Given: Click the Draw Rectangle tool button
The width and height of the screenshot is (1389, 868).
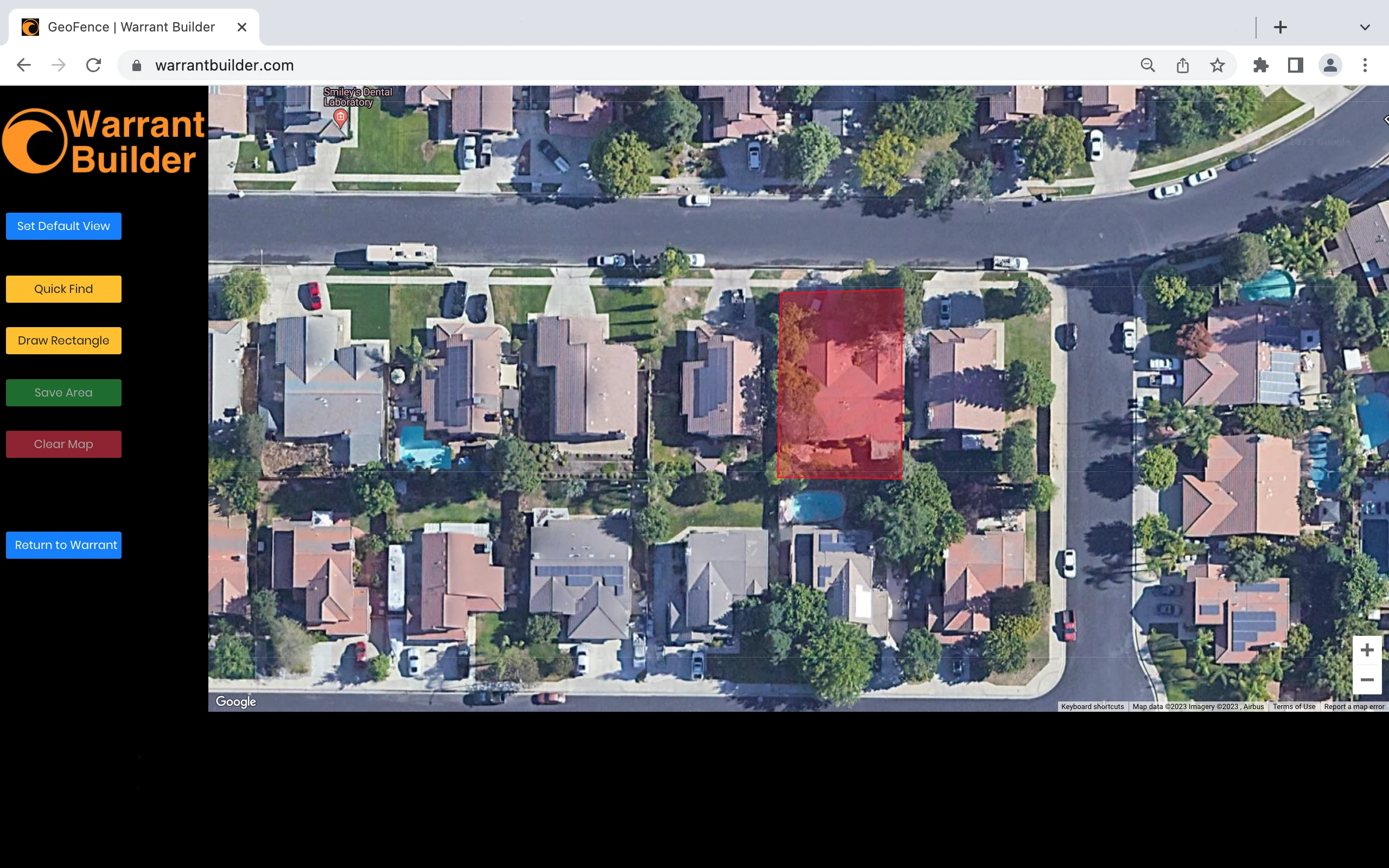Looking at the screenshot, I should tap(63, 339).
